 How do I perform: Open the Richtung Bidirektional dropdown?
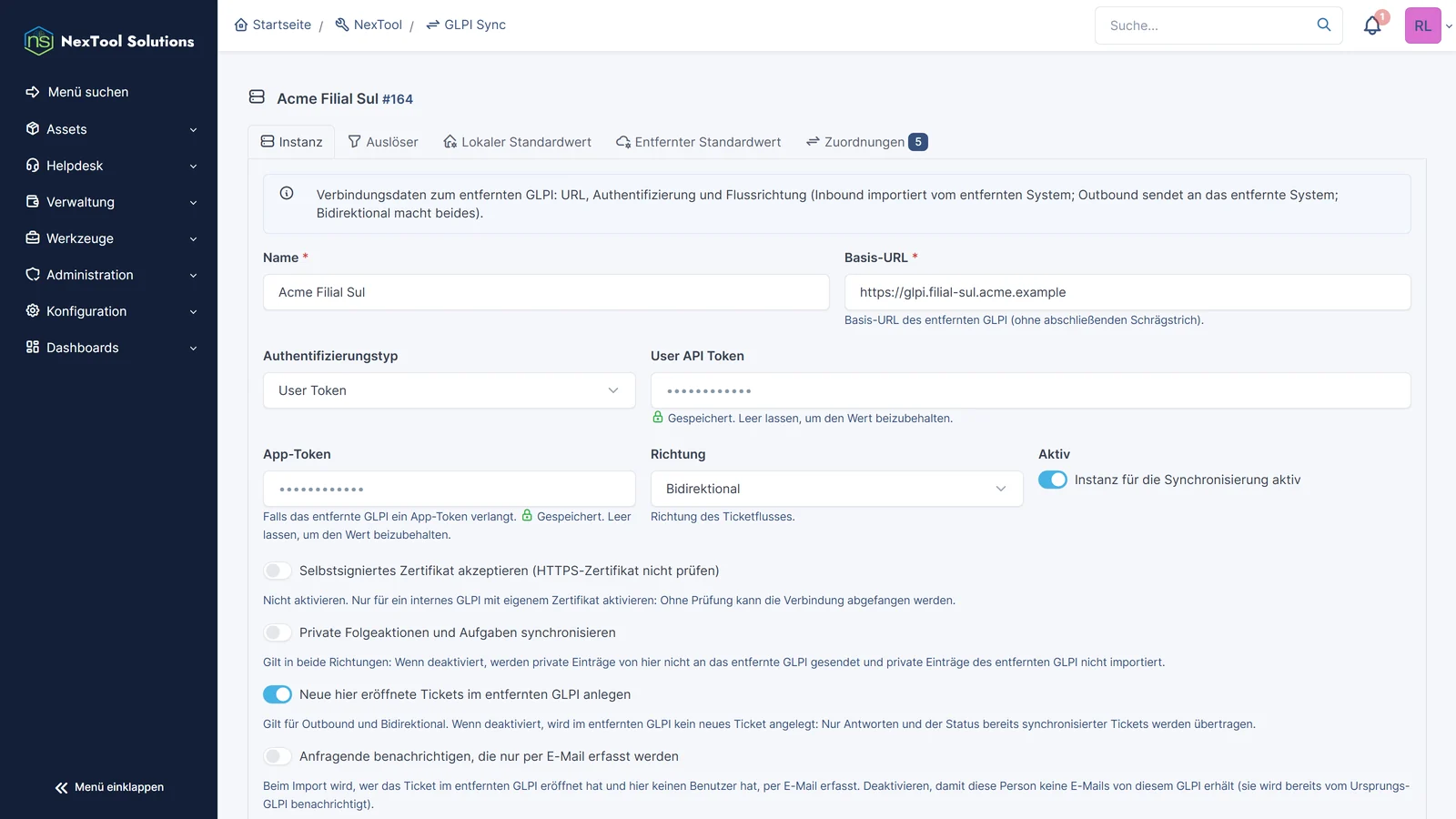point(837,489)
